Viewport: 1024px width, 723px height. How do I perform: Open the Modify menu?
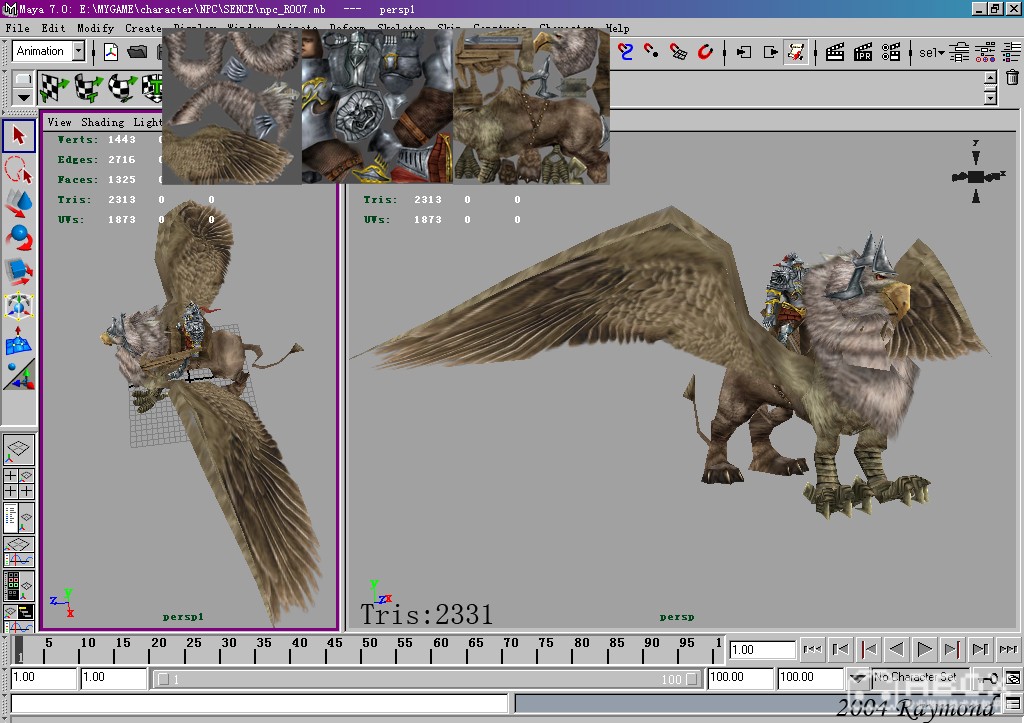pyautogui.click(x=95, y=29)
